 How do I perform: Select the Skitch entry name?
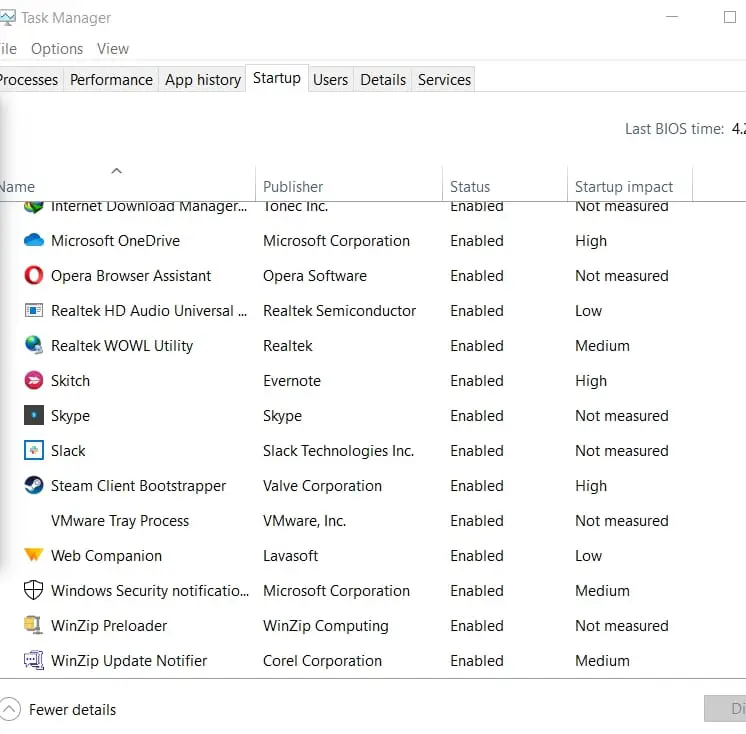(70, 381)
